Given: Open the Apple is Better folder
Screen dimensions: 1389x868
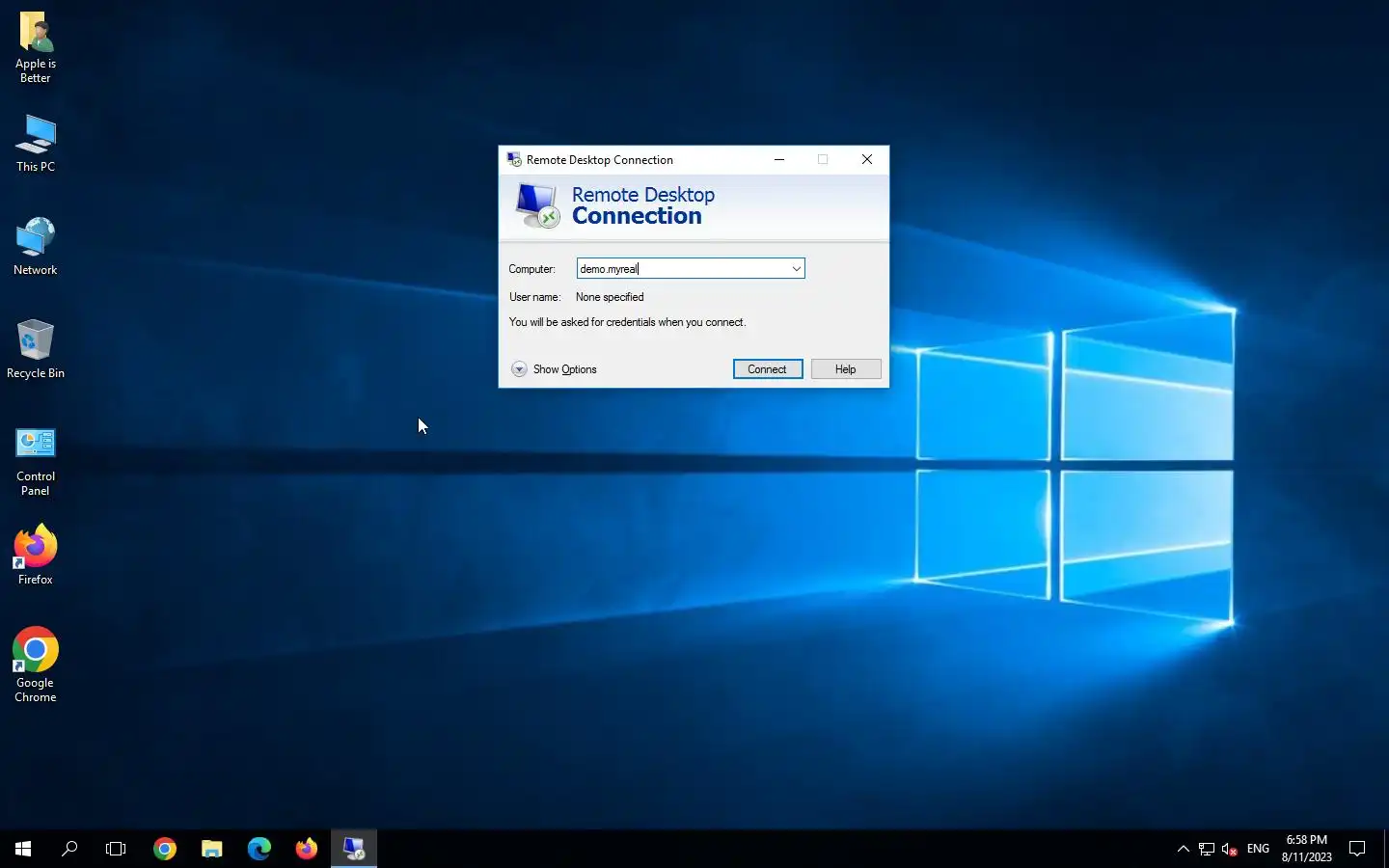Looking at the screenshot, I should point(36,46).
